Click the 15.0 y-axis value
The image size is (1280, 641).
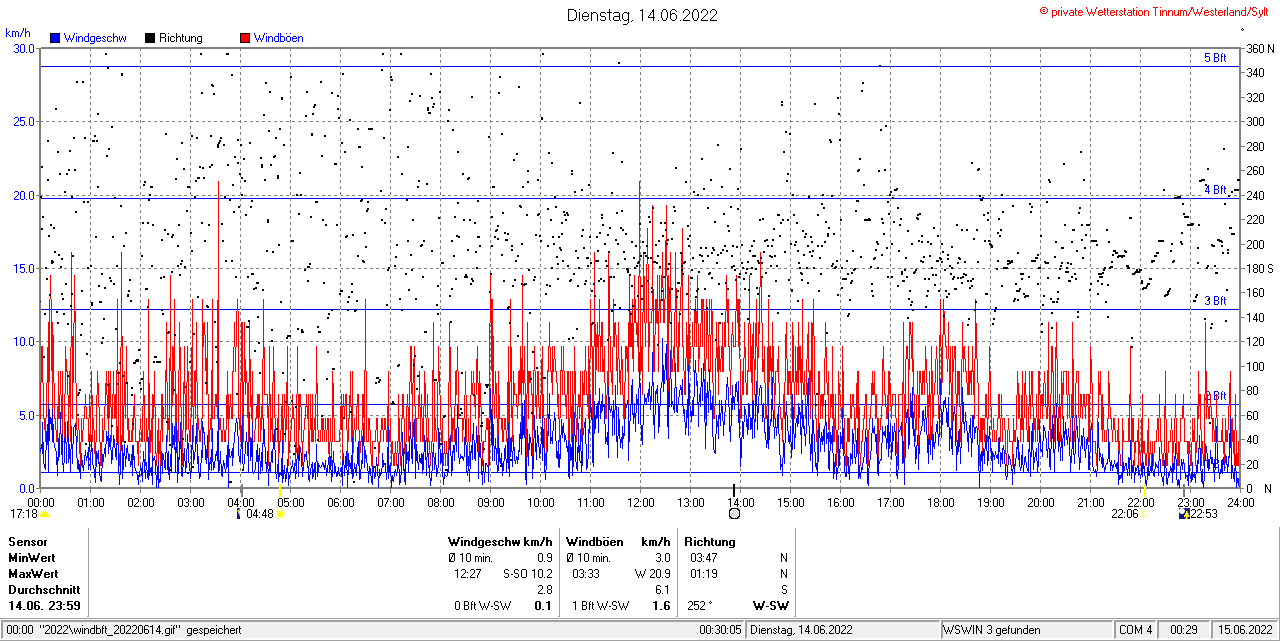pyautogui.click(x=23, y=268)
